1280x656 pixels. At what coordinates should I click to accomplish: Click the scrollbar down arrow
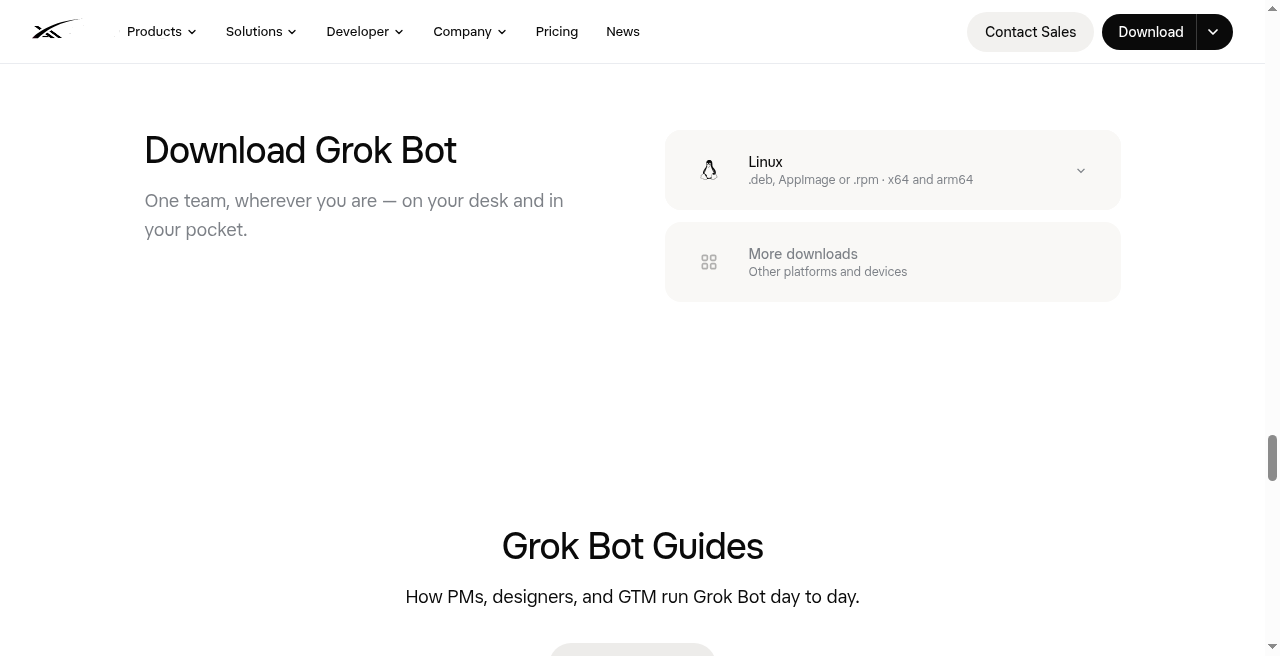point(1272,648)
